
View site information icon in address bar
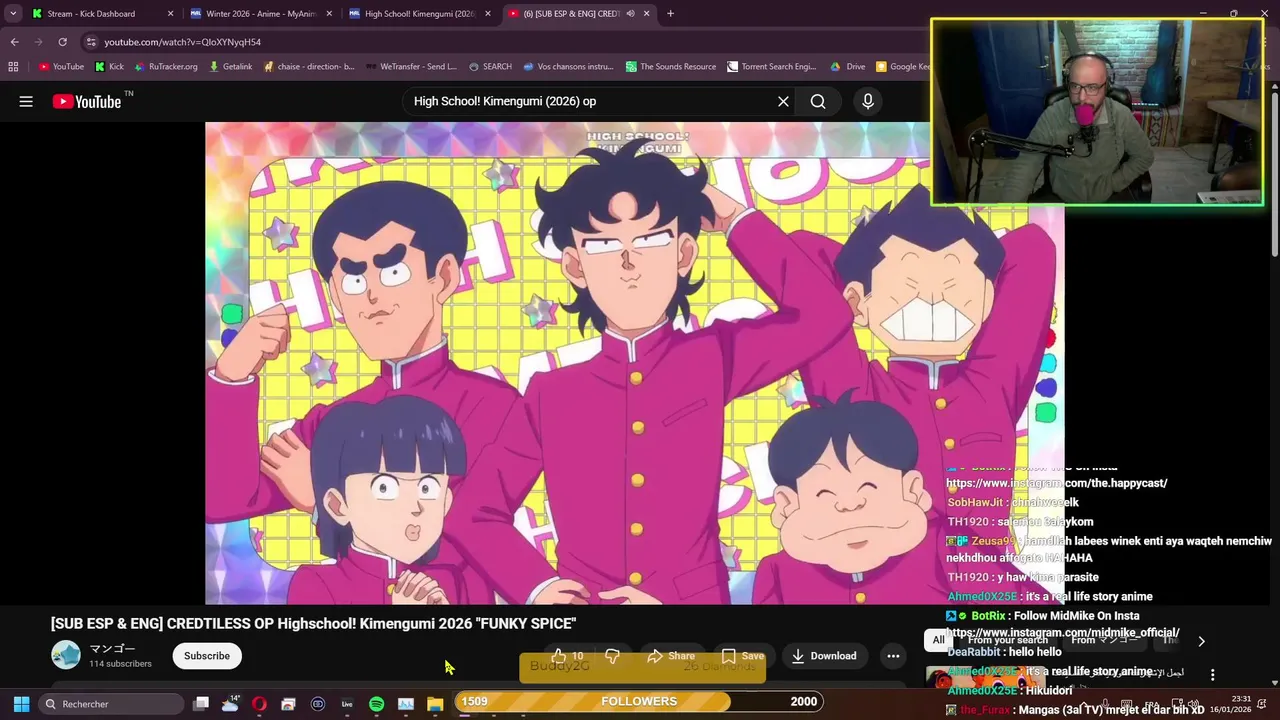[x=91, y=42]
